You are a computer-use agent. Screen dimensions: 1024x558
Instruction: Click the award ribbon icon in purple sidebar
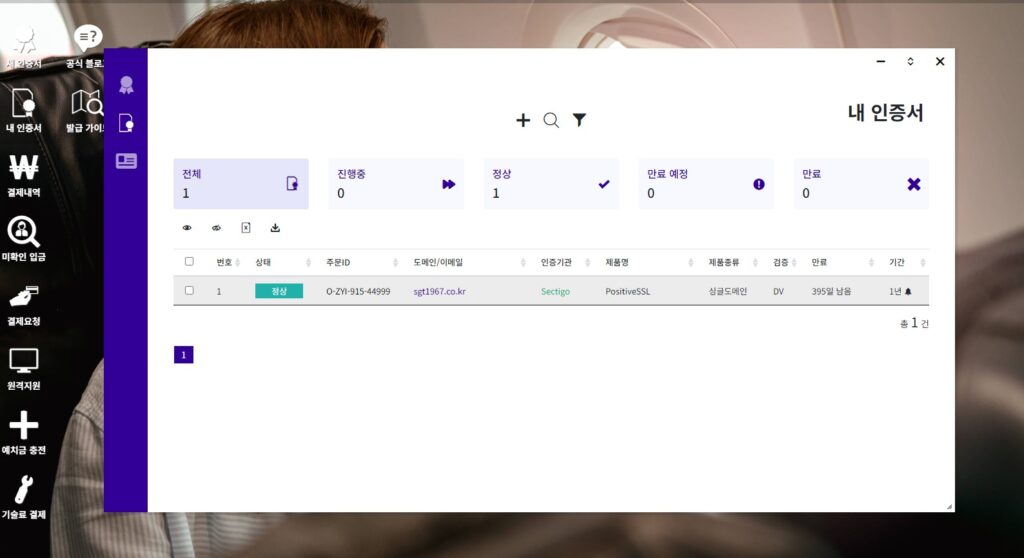point(126,85)
